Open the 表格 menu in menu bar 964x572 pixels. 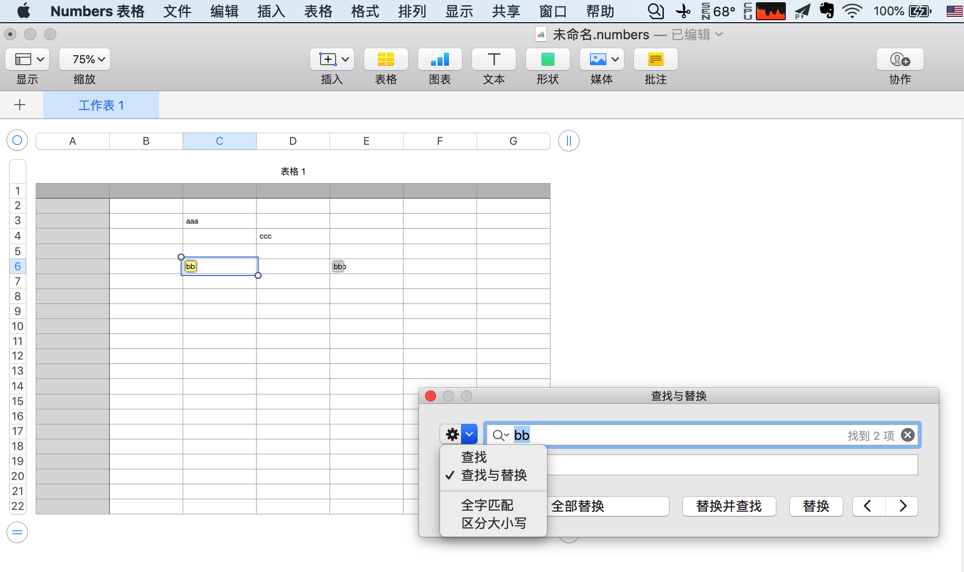(318, 11)
